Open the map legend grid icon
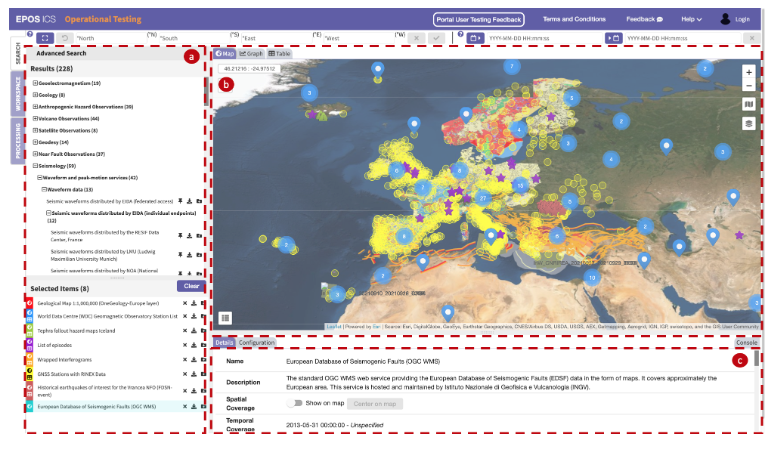Screen dimensions: 781x449 (x=225, y=317)
